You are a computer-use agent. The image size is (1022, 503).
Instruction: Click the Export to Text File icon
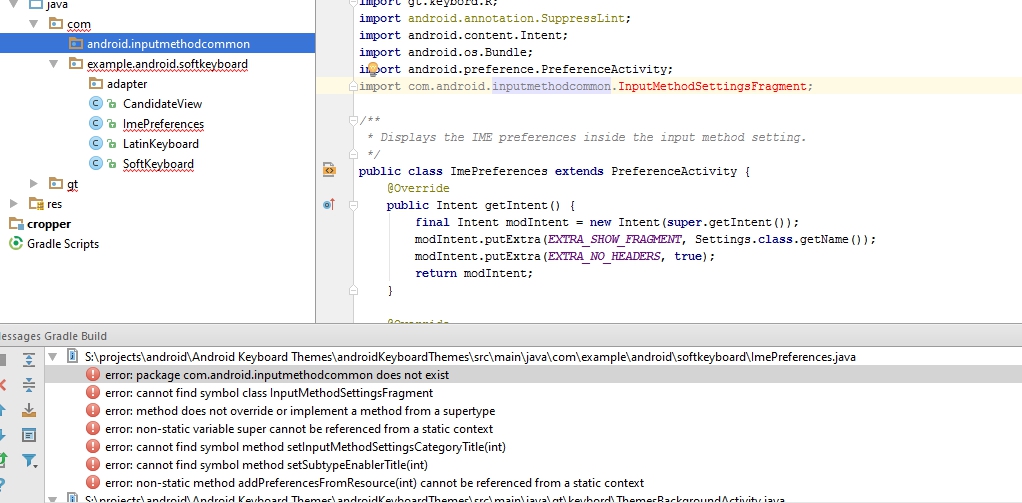click(x=29, y=410)
